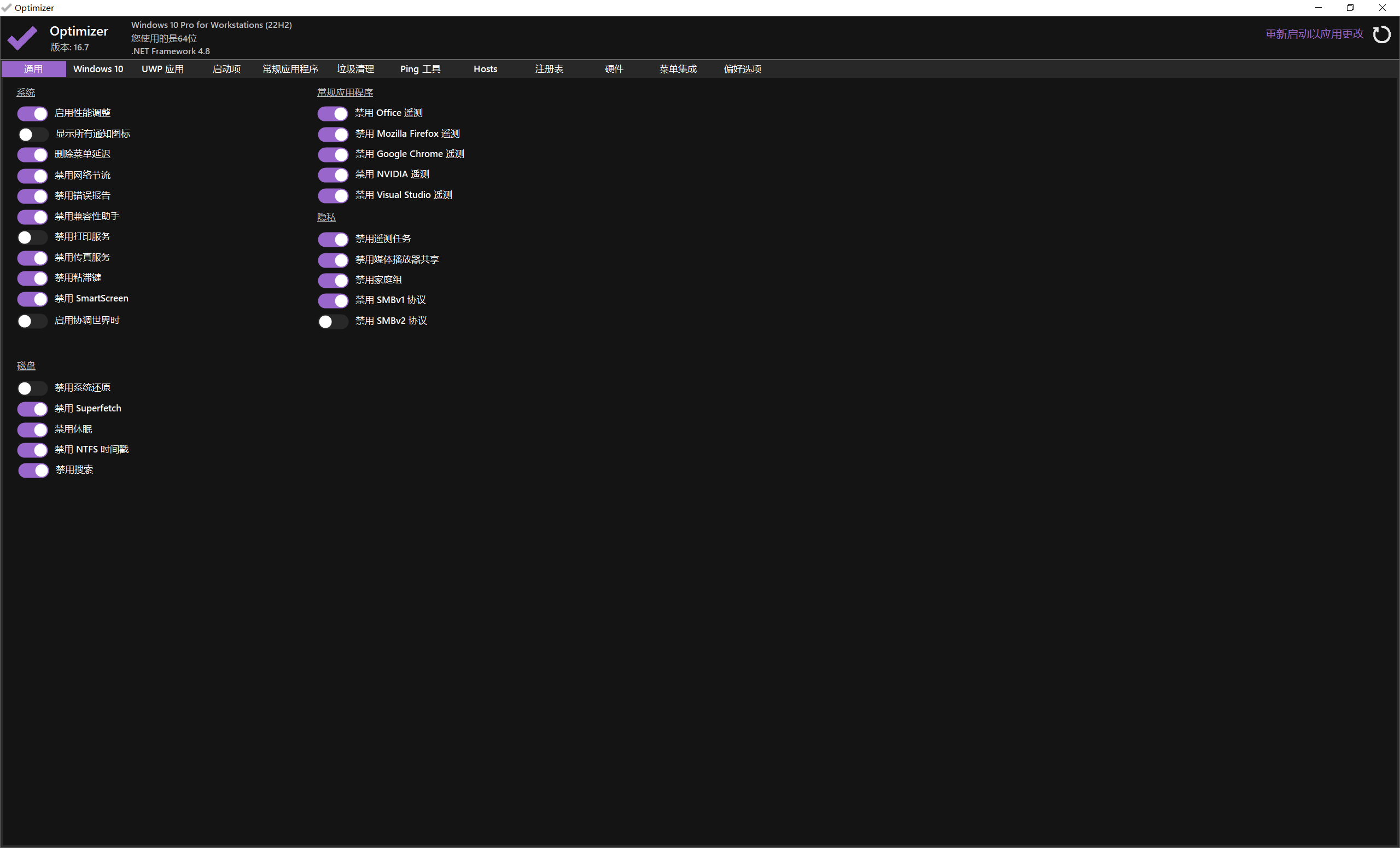Enable 启用协调世界时 switch
Screen dimensions: 1400x848
32,321
